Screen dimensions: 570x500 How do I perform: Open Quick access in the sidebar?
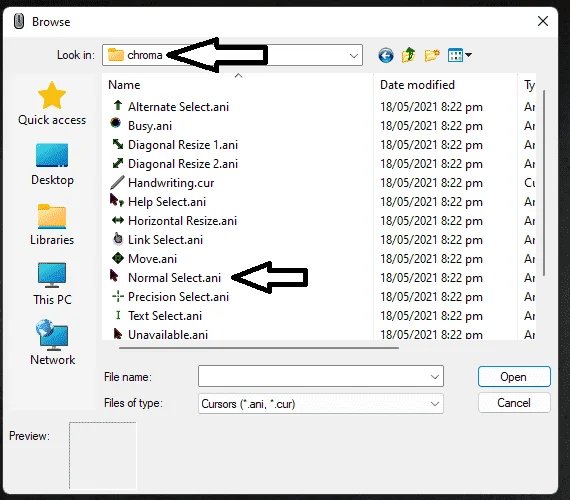[x=52, y=104]
